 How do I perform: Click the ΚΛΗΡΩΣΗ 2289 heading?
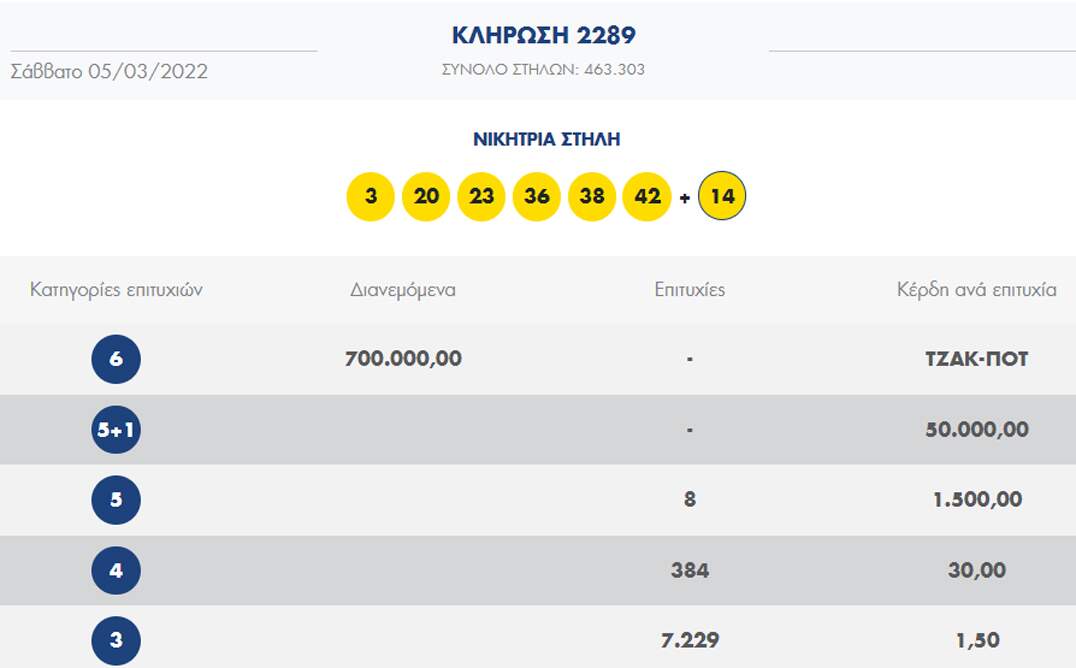pos(543,36)
